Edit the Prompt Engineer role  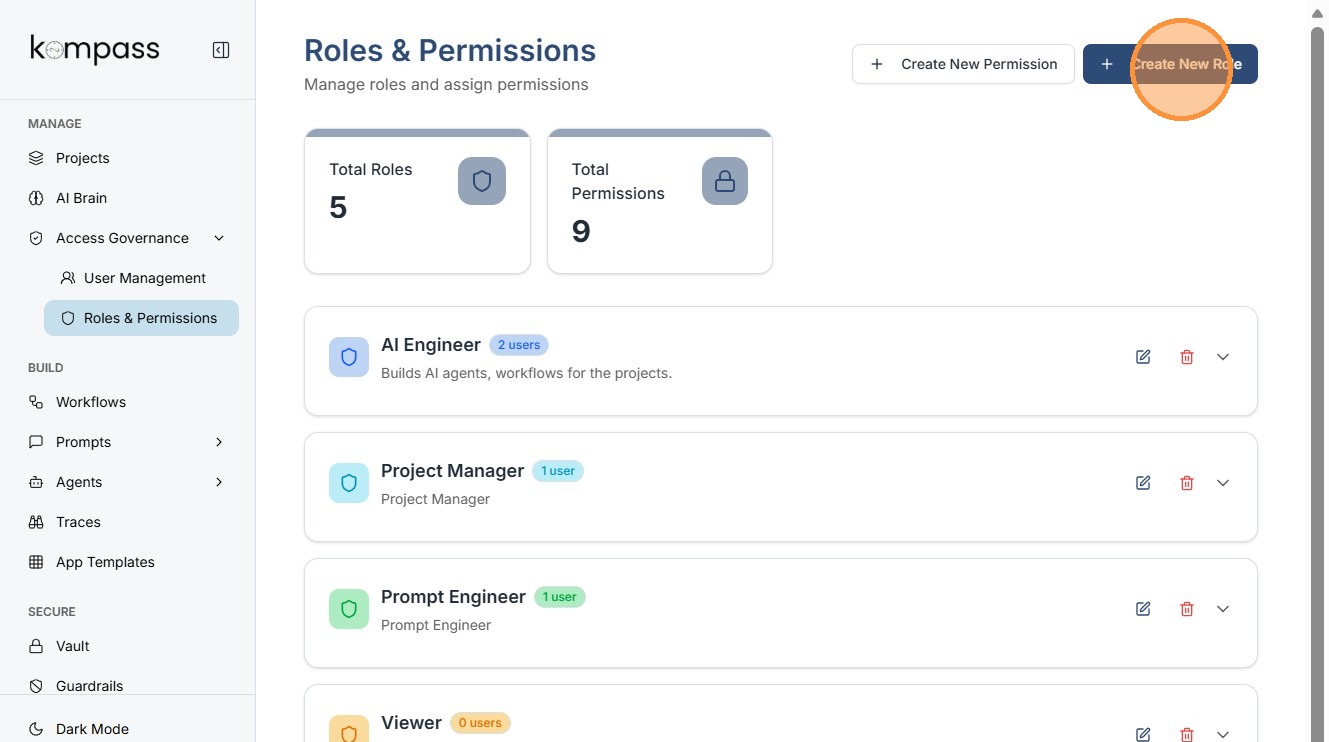tap(1143, 609)
